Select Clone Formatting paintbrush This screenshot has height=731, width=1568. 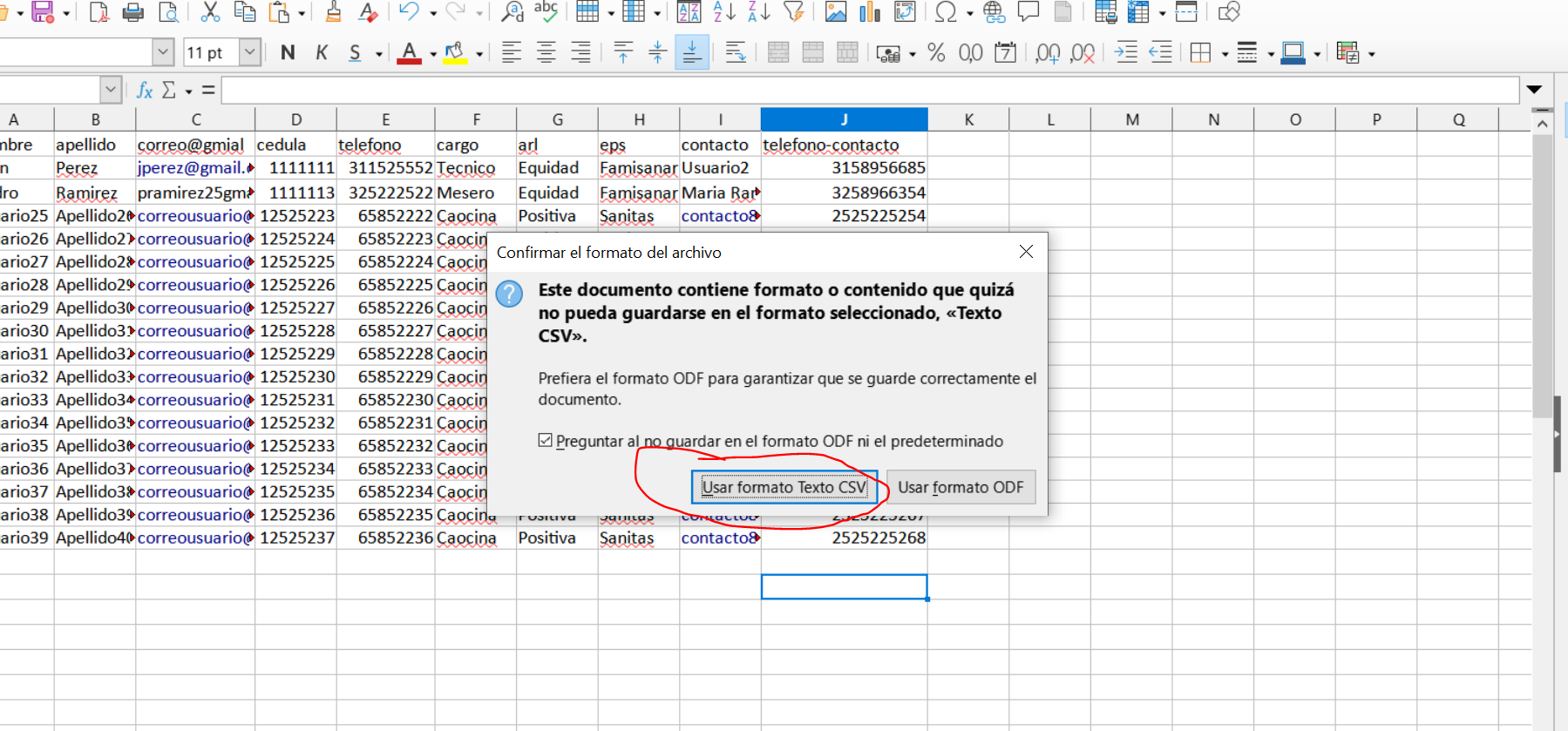coord(333,12)
